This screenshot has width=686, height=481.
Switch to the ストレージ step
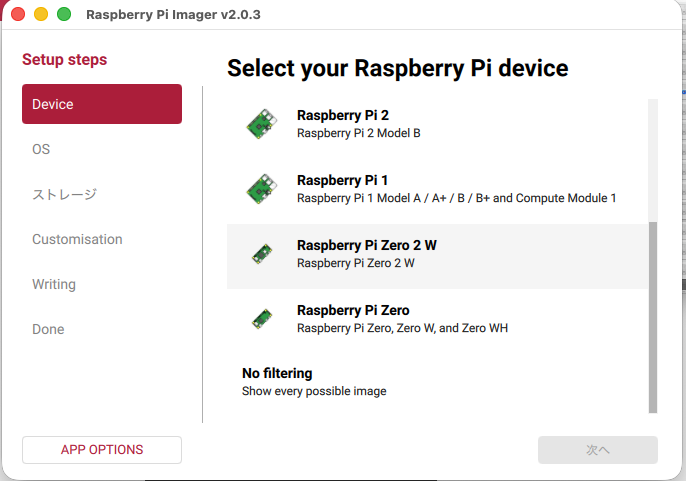coord(64,194)
